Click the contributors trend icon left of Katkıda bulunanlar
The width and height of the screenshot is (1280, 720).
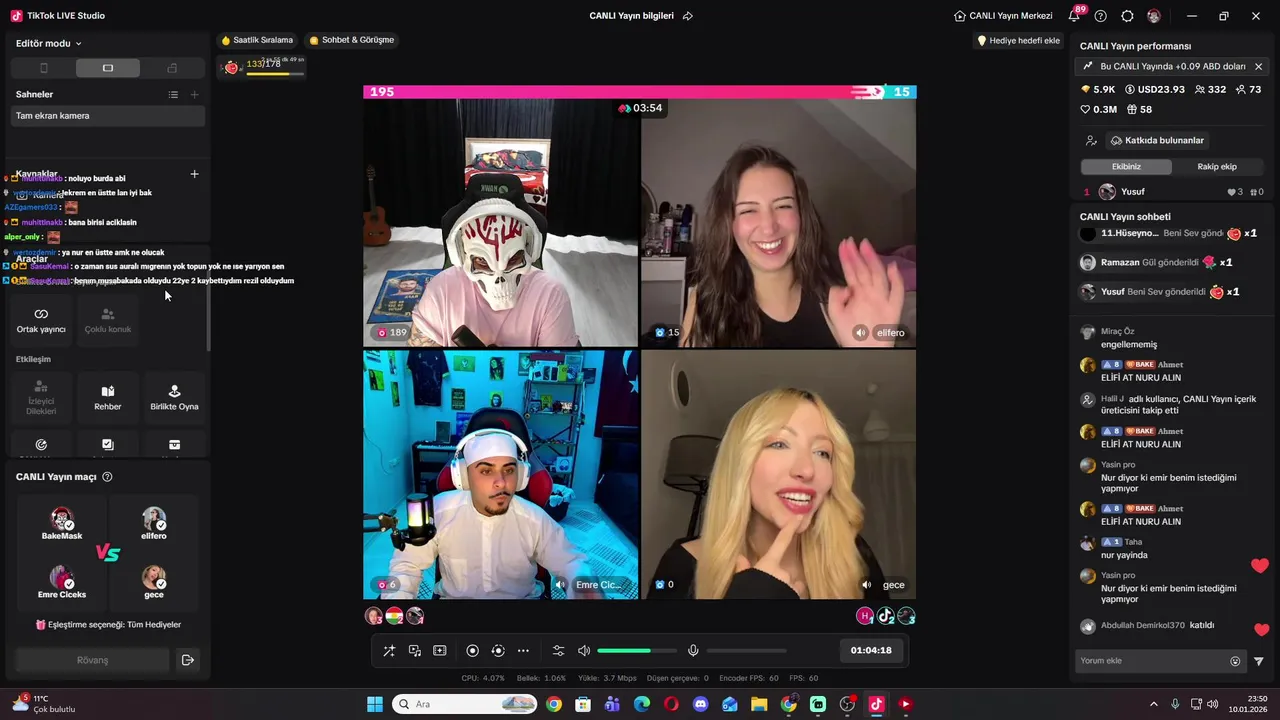click(x=1091, y=141)
